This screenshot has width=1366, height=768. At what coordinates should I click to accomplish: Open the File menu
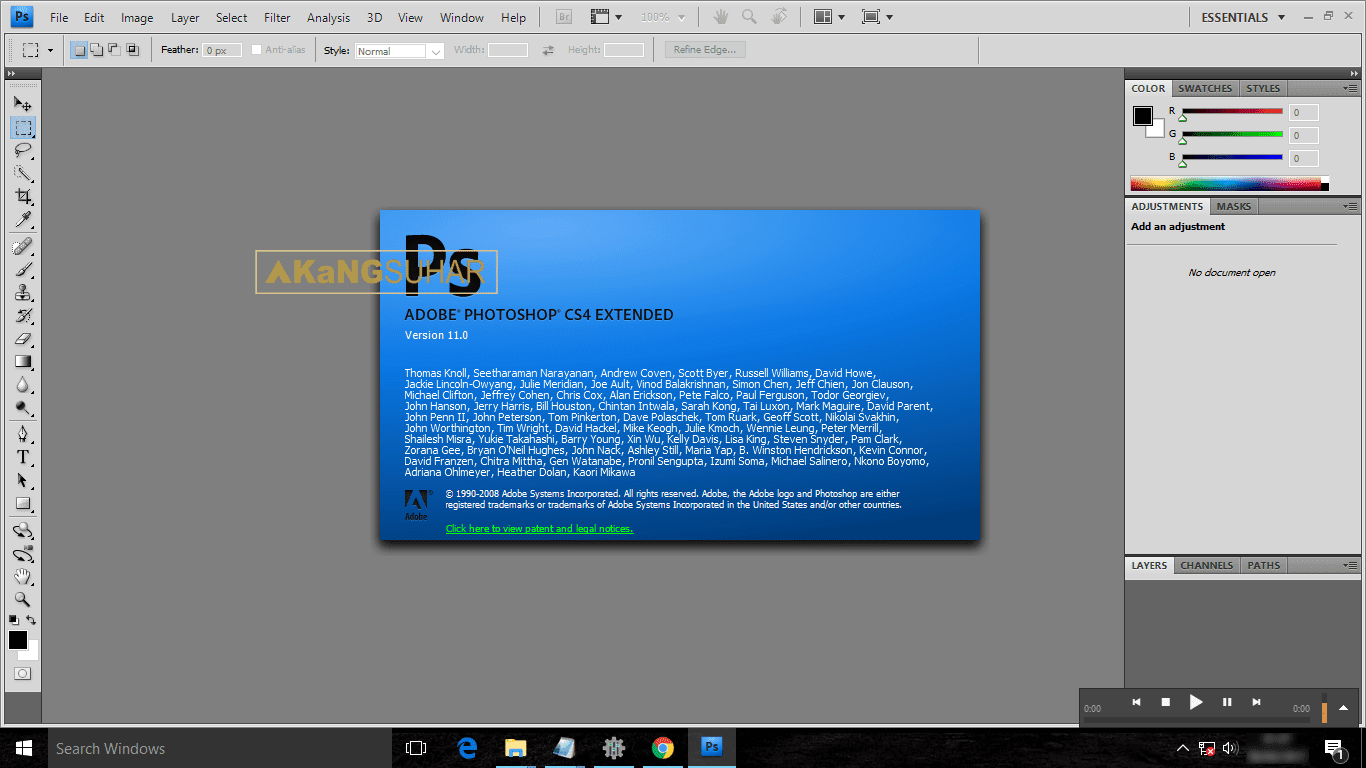[x=59, y=18]
